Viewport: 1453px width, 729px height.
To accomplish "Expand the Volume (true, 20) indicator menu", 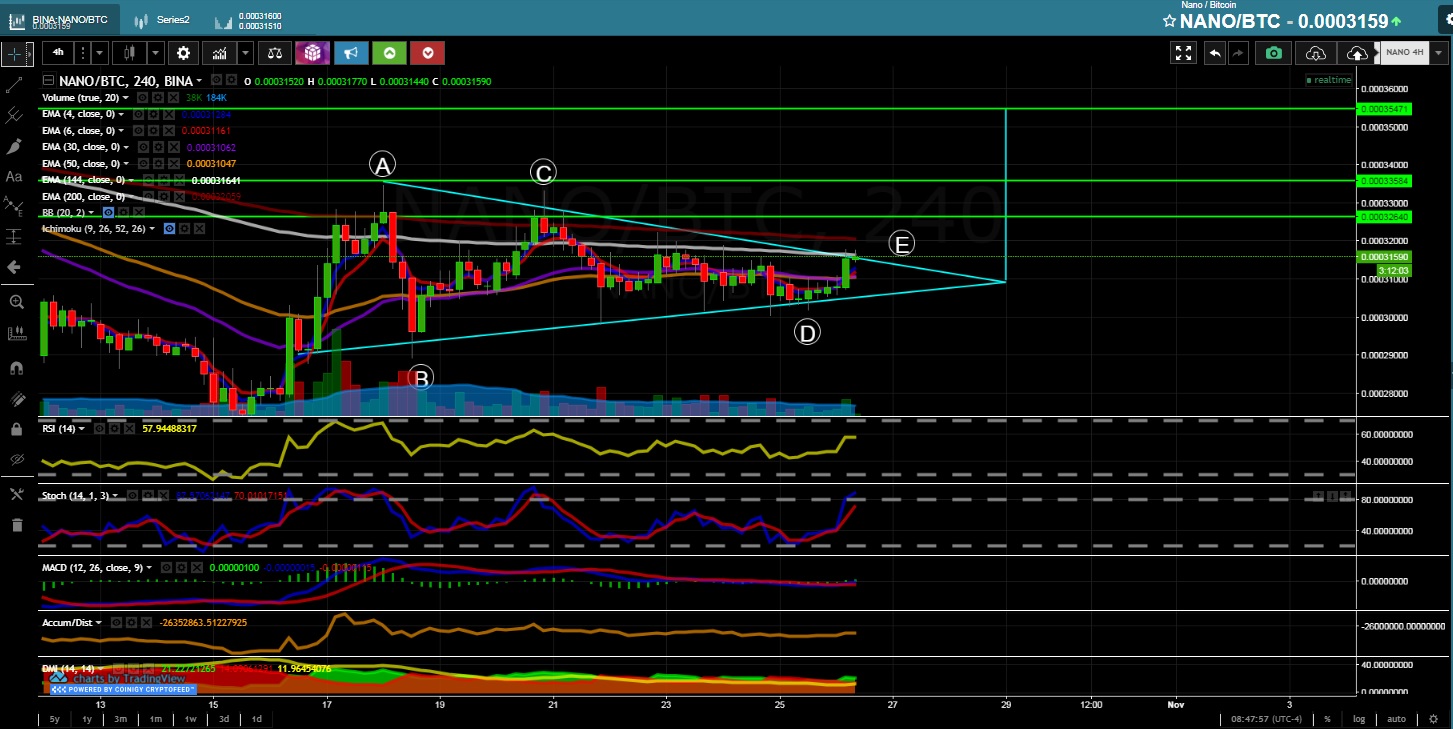I will click(x=125, y=98).
